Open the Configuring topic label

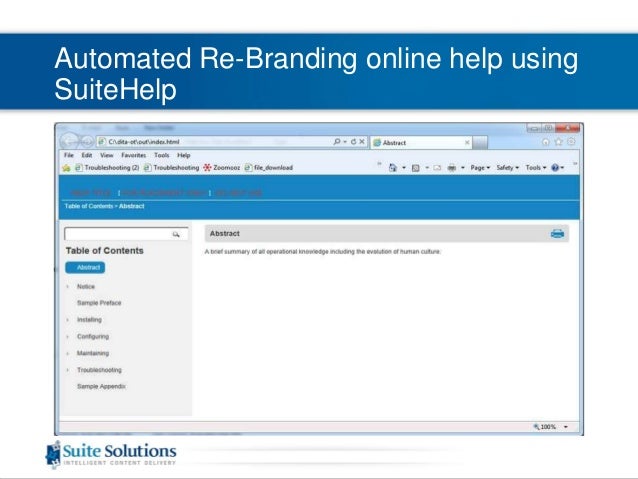93,337
